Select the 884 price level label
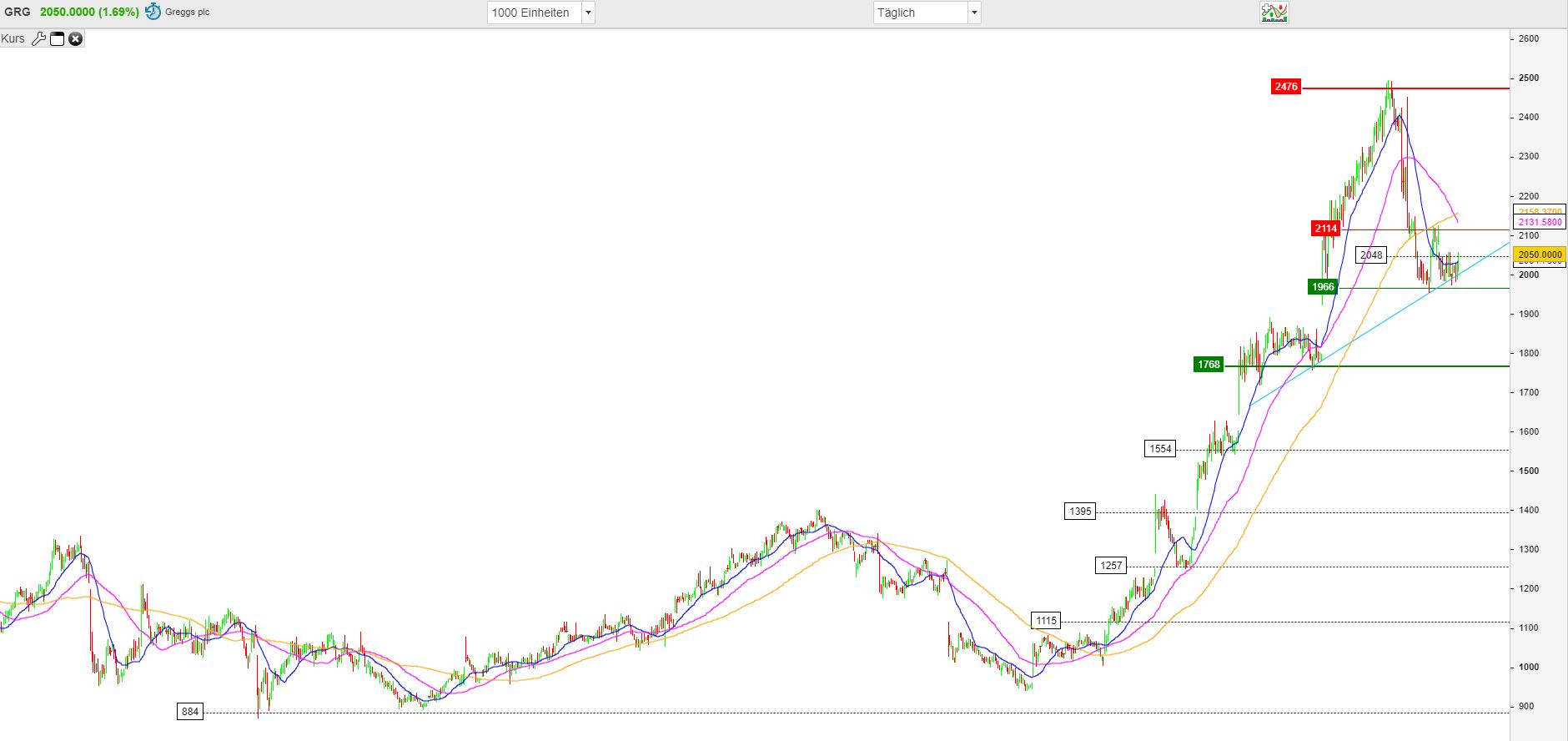1568x741 pixels. click(190, 712)
